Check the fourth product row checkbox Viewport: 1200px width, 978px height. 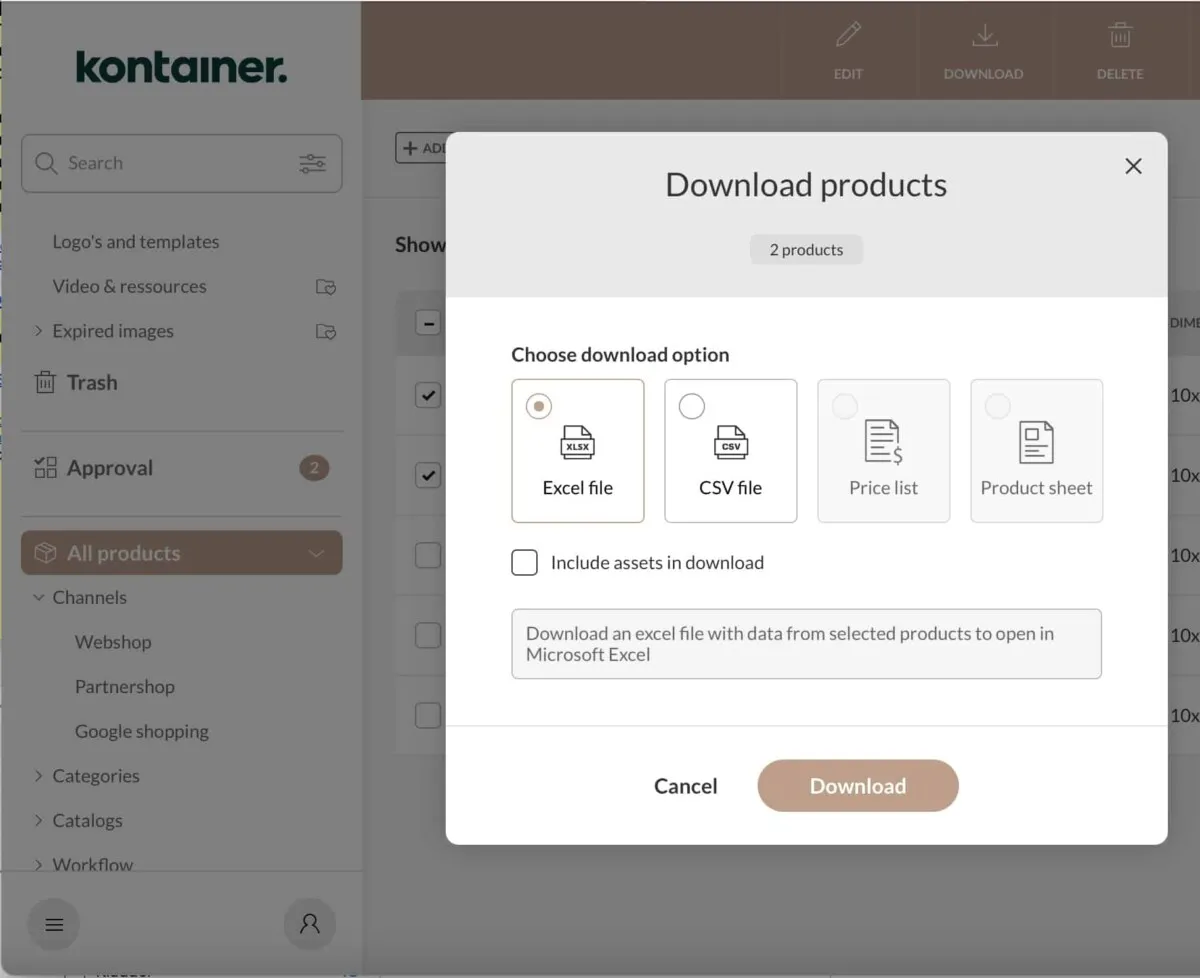[428, 635]
